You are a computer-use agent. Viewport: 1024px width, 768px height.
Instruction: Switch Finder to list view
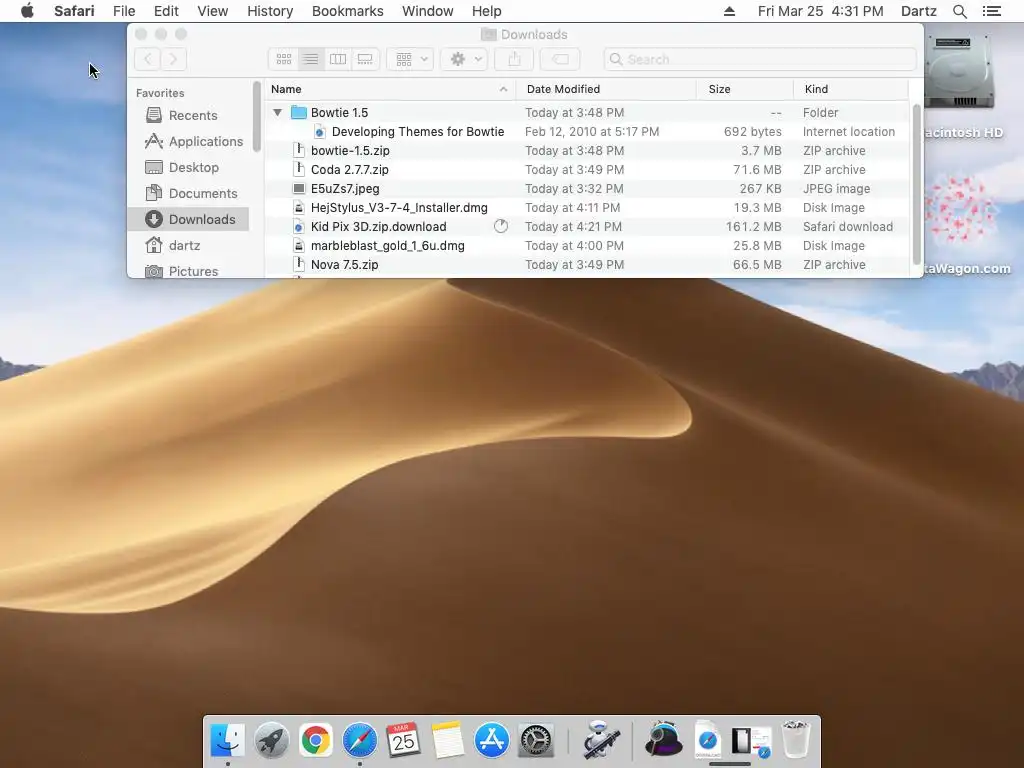click(x=311, y=59)
